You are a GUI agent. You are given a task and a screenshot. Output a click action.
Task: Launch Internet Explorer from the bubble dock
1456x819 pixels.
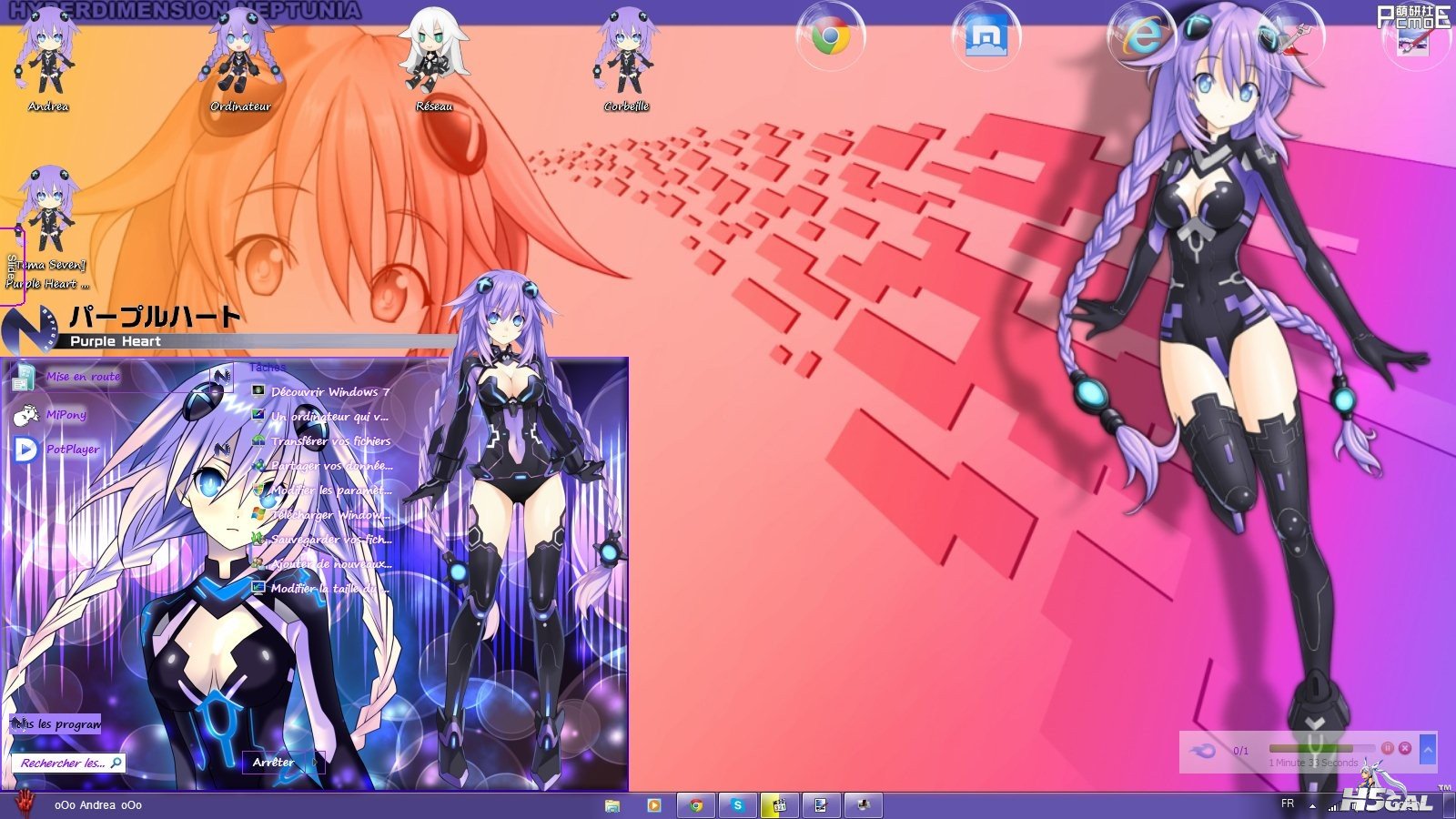[1141, 38]
